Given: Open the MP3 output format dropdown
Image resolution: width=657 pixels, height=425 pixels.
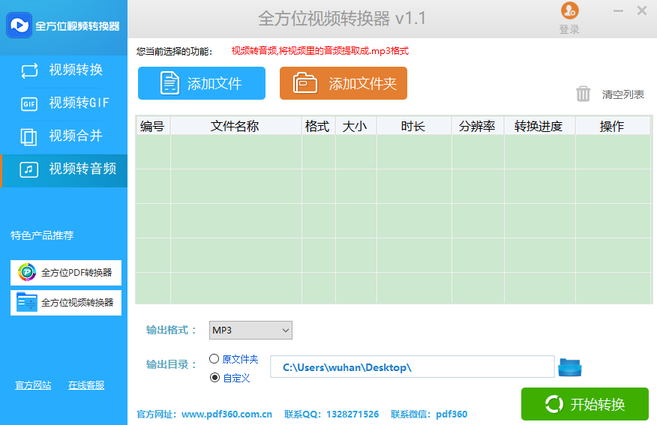Looking at the screenshot, I should click(x=251, y=330).
